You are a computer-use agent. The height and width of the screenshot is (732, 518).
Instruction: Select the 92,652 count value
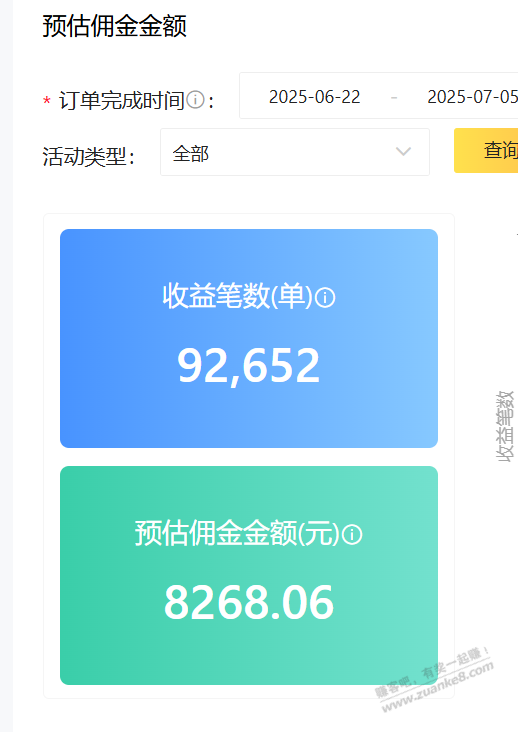tap(249, 365)
